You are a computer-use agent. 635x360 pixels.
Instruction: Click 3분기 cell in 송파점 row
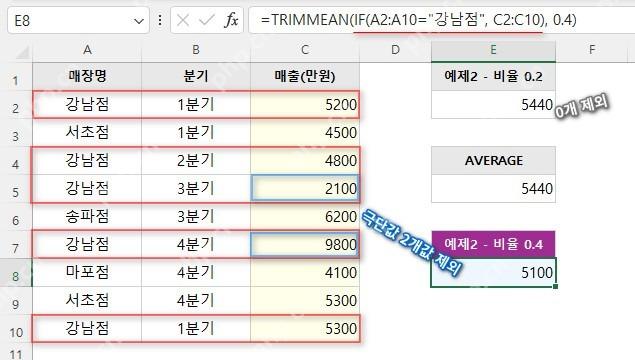(x=196, y=216)
